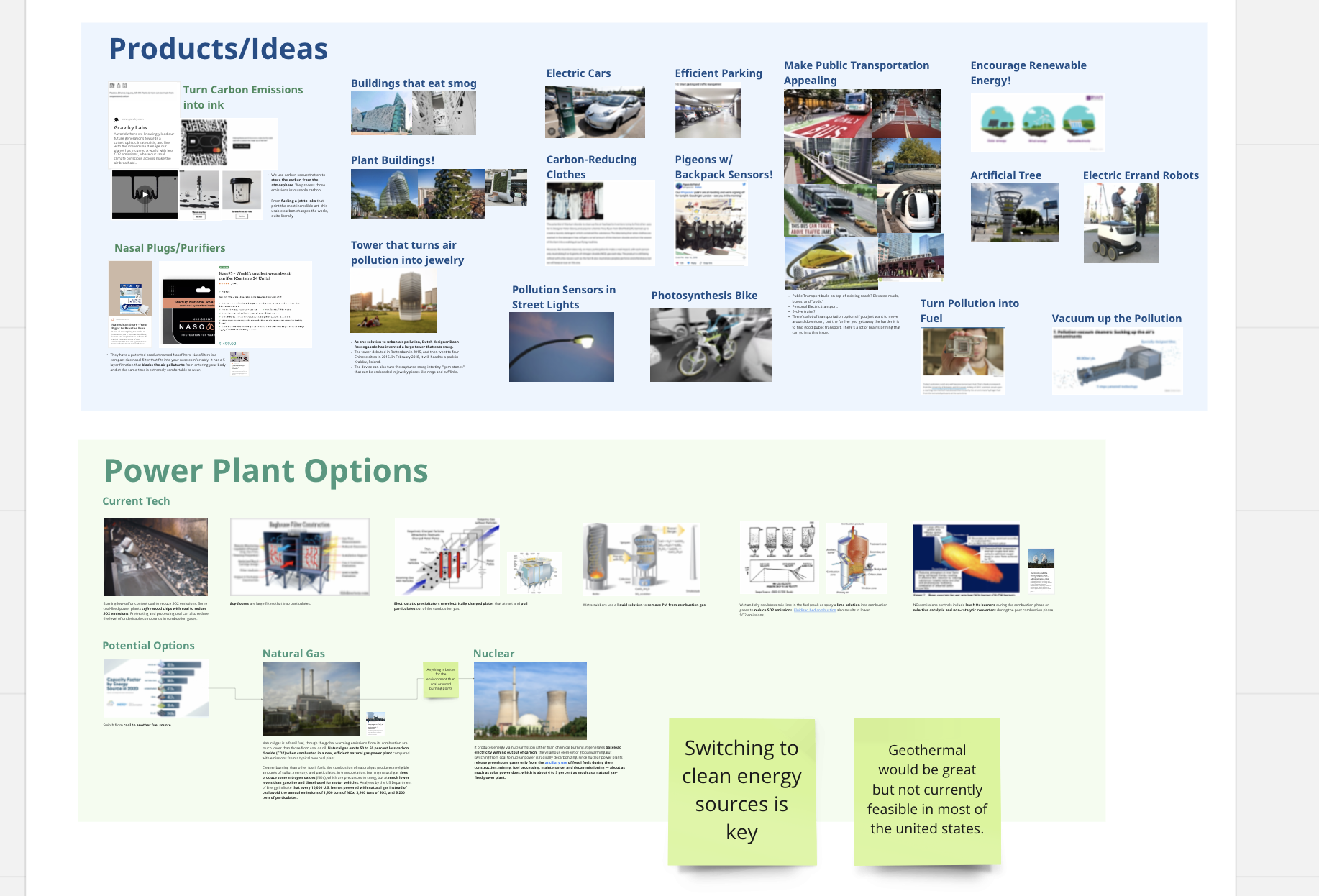Select 'Pollution Sensors in Street Lights' heading
Viewport: 1319px width, 896px height.
[x=564, y=297]
